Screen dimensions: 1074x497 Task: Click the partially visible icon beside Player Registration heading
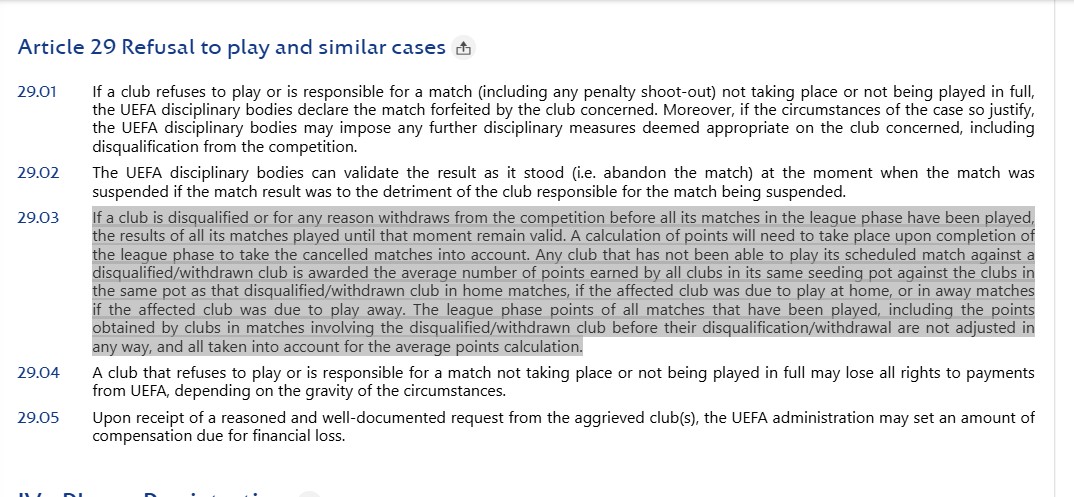point(310,494)
